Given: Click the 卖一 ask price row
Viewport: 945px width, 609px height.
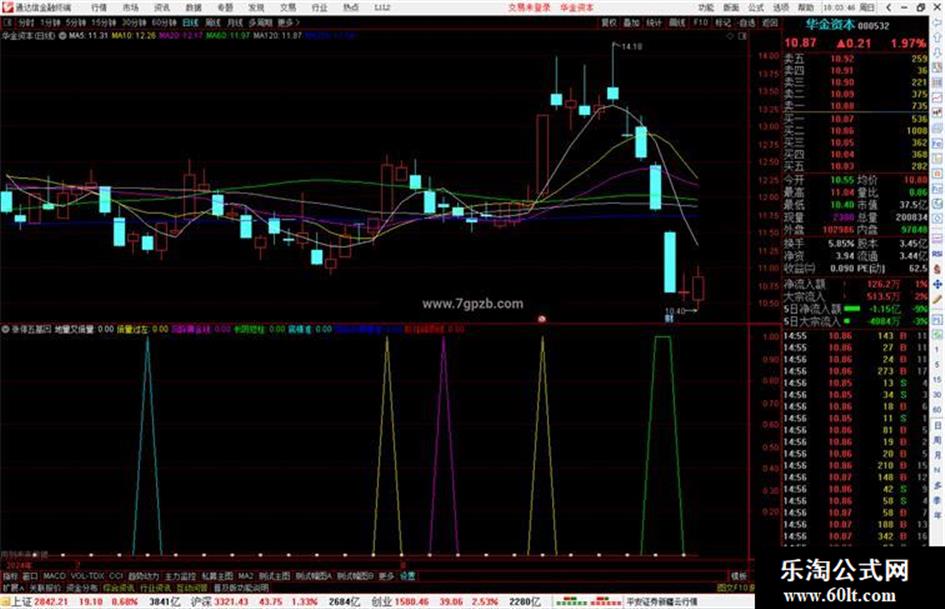Looking at the screenshot, I should click(855, 106).
